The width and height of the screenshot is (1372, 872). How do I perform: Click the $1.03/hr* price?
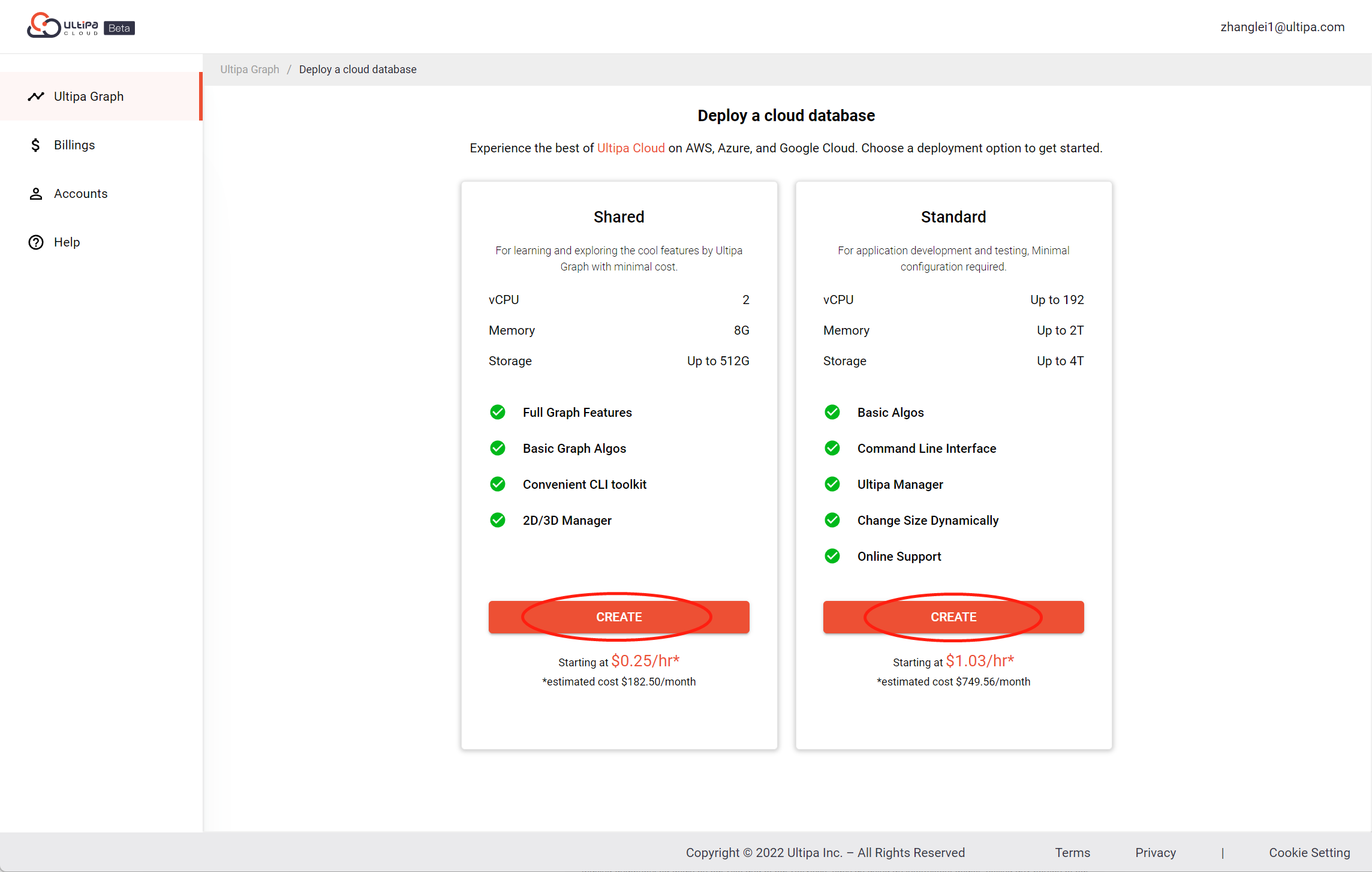tap(980, 661)
